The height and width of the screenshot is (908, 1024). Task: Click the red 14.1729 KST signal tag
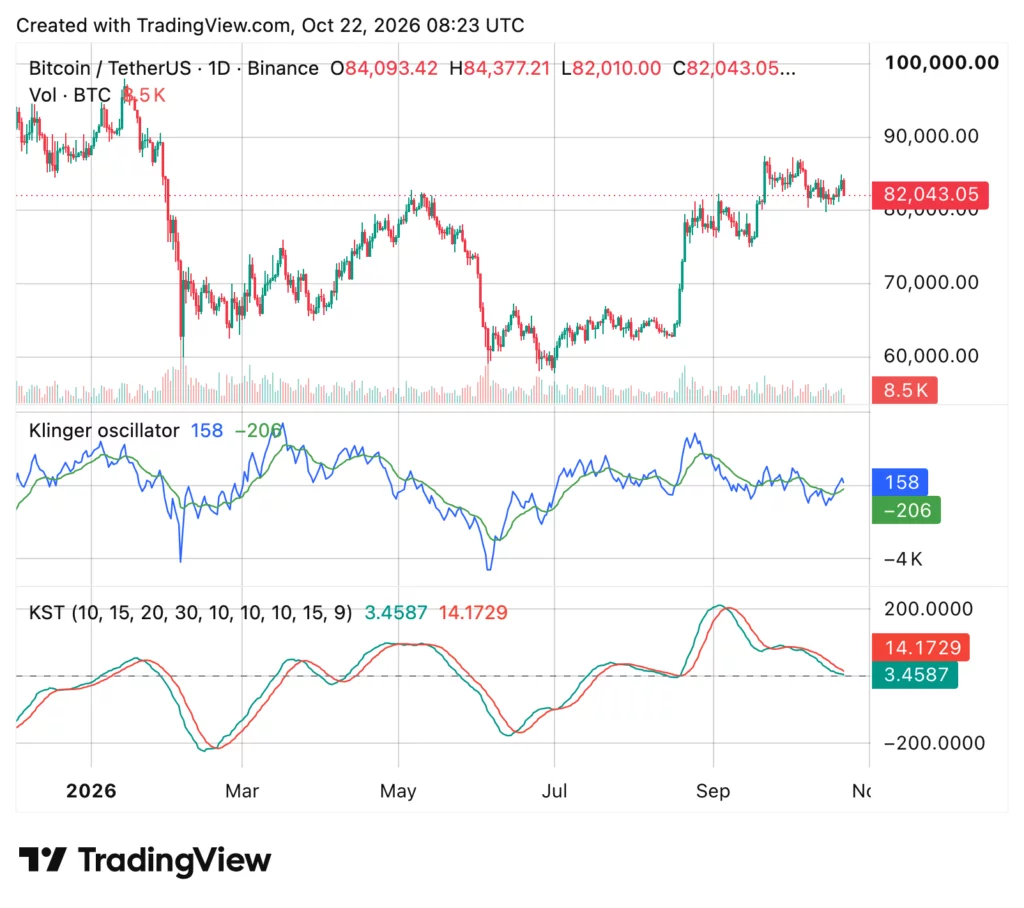pyautogui.click(x=921, y=647)
